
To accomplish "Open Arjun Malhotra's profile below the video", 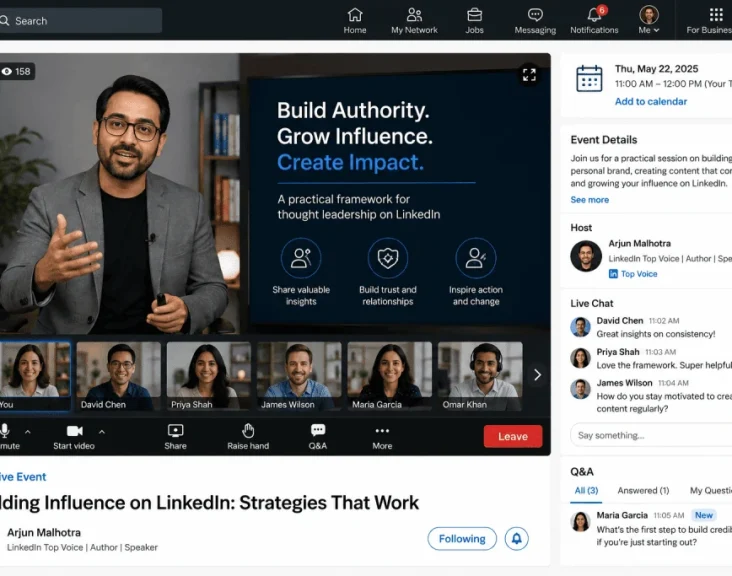I will [x=44, y=533].
